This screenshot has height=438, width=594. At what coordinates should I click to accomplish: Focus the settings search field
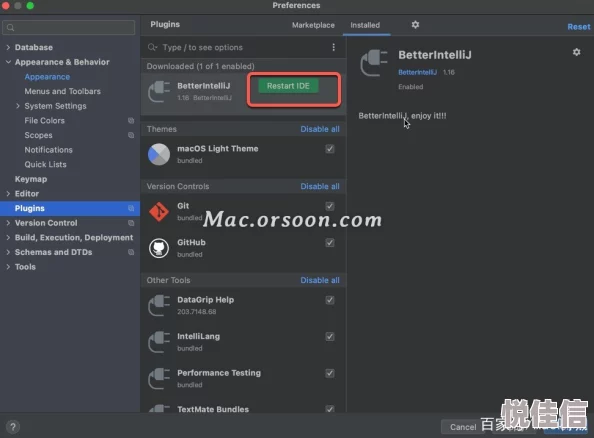[69, 27]
